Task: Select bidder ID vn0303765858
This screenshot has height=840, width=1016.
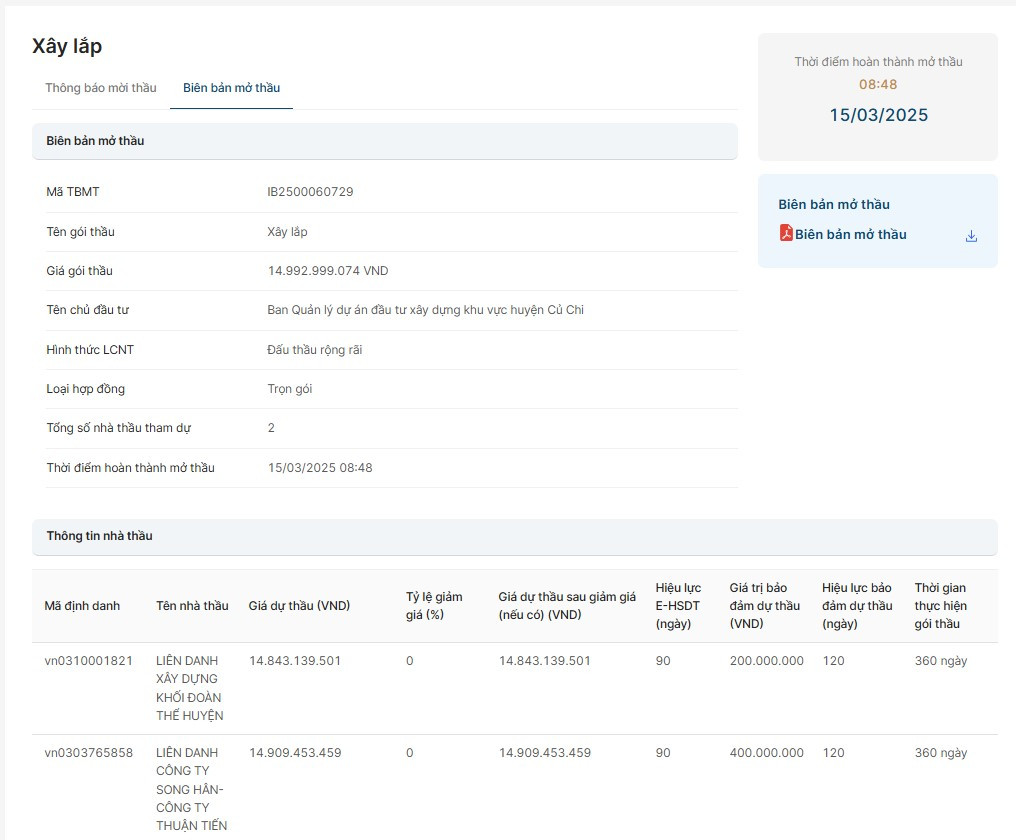Action: (88, 753)
